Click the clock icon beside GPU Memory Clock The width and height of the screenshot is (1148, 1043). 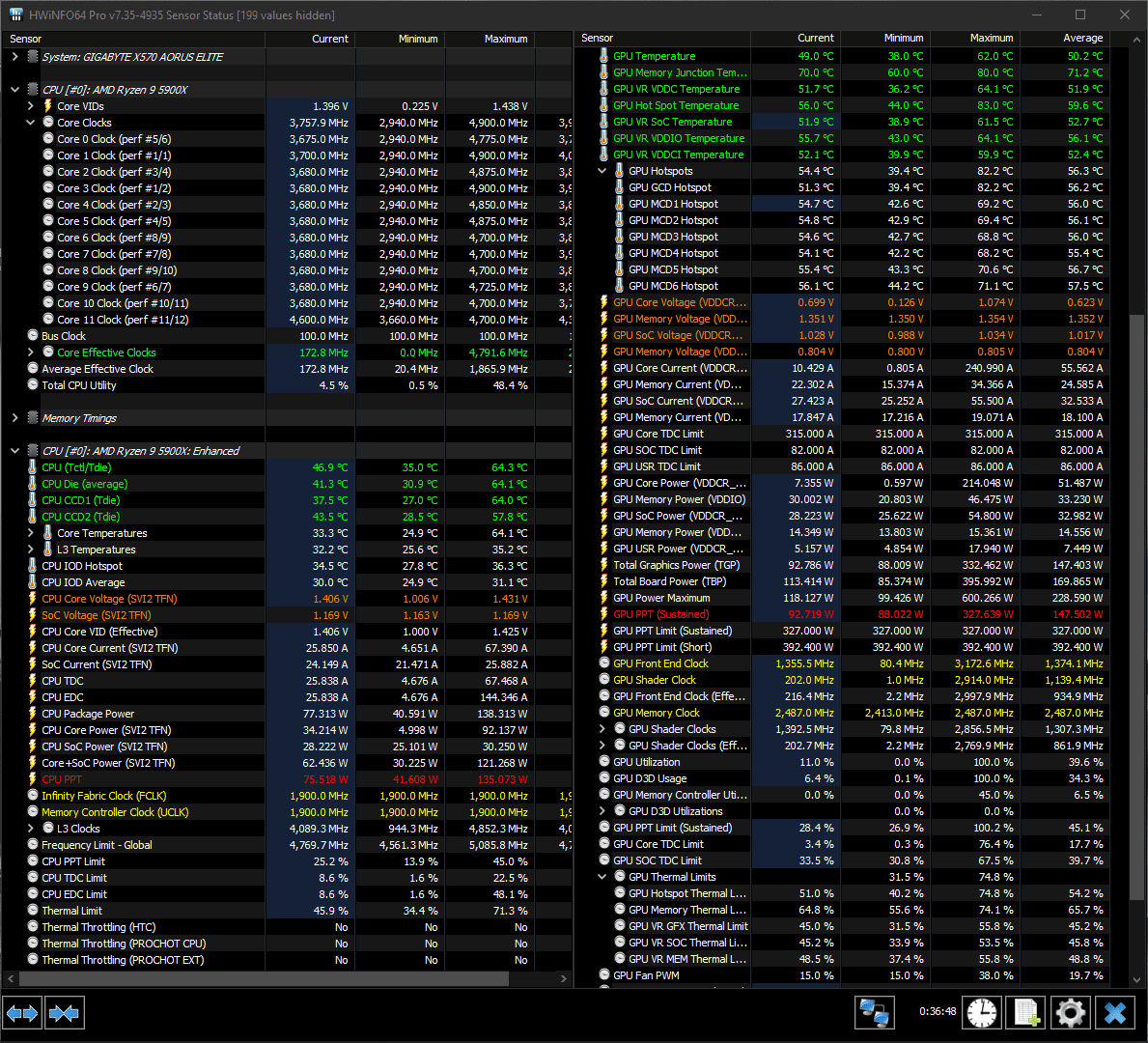[x=604, y=713]
